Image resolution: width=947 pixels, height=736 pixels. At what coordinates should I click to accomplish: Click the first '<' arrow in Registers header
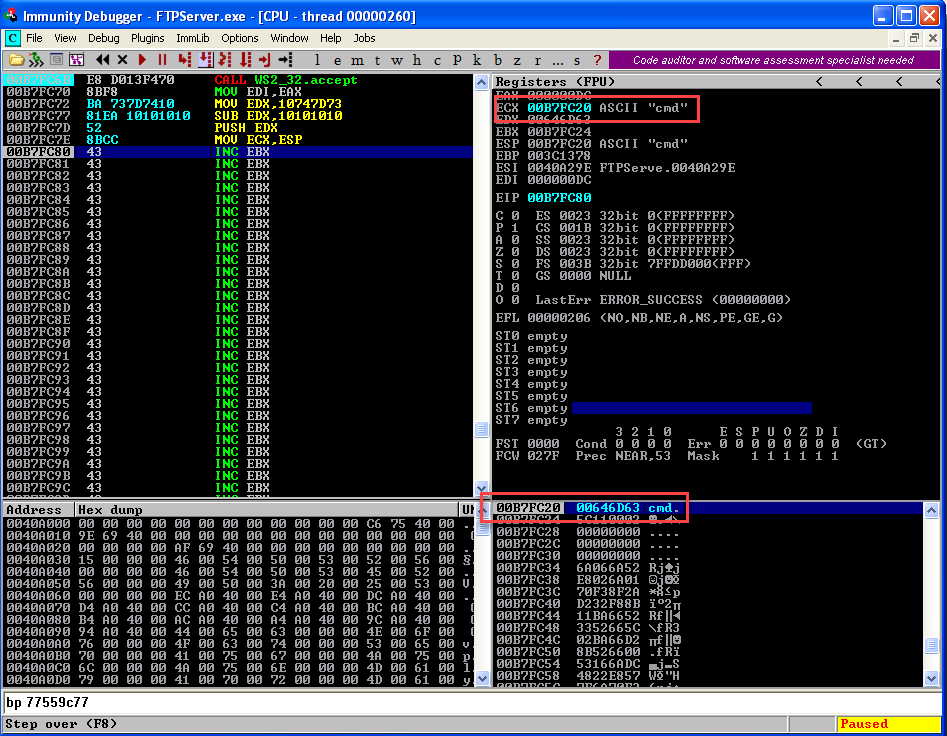point(819,82)
